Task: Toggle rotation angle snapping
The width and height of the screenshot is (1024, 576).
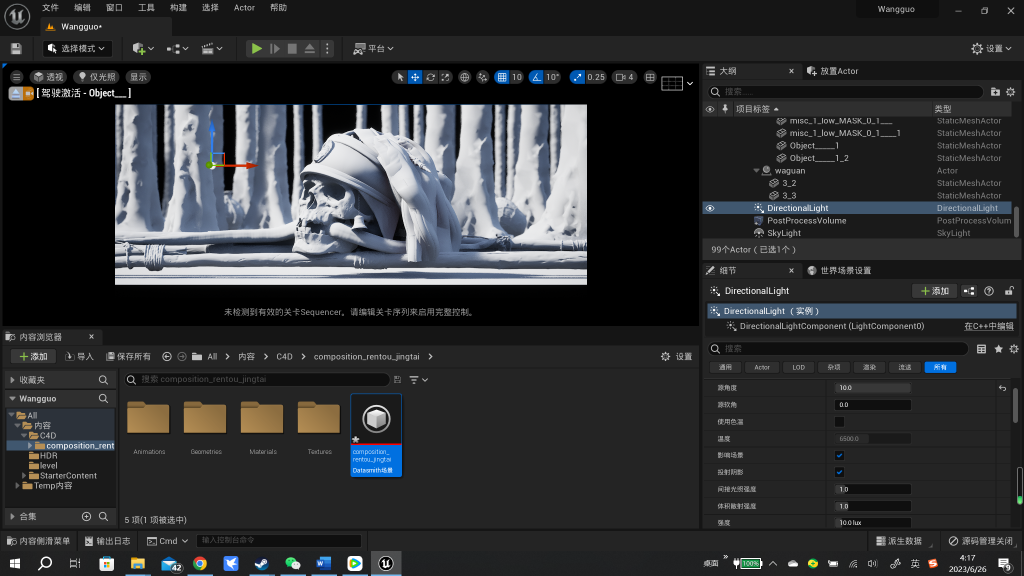Action: tap(536, 77)
